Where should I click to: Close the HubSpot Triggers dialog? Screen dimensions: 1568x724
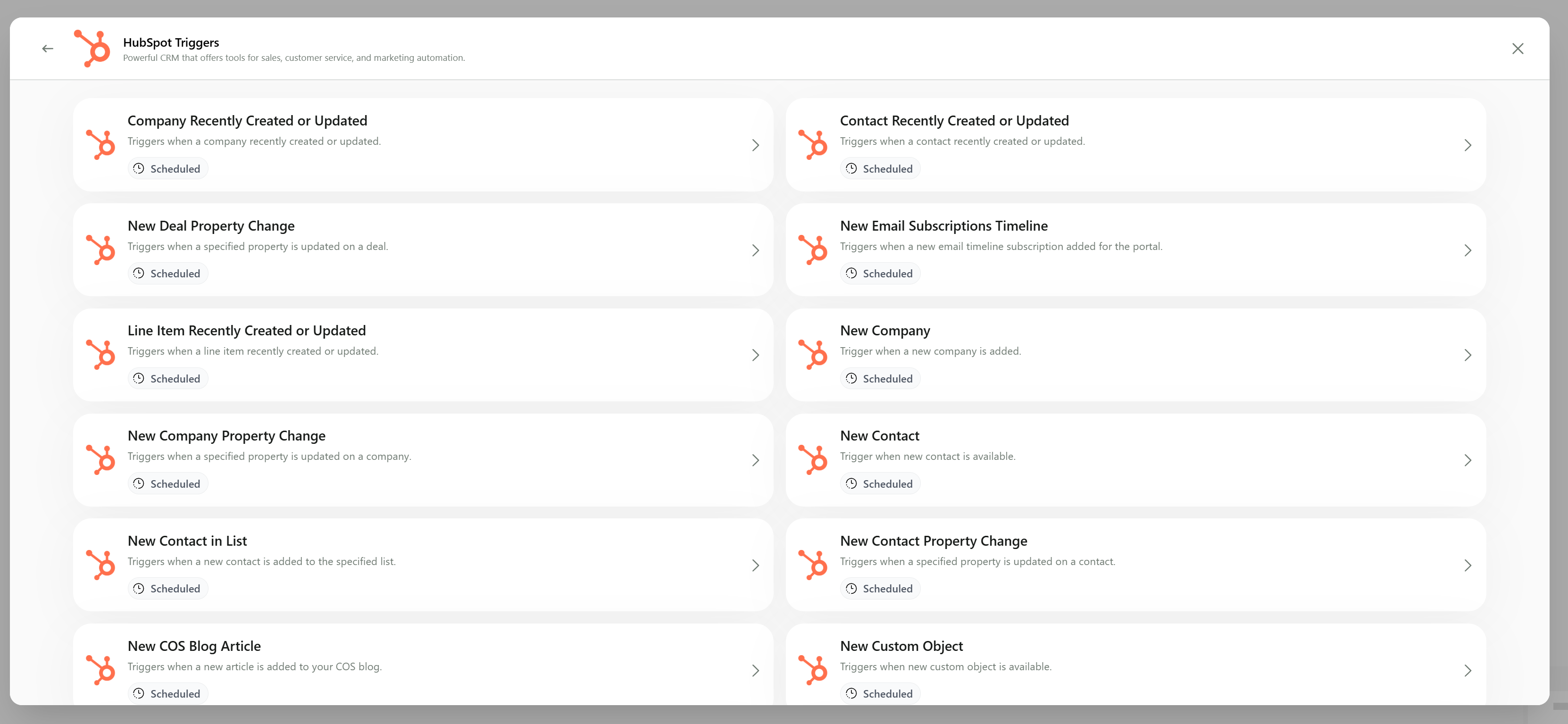pyautogui.click(x=1518, y=49)
